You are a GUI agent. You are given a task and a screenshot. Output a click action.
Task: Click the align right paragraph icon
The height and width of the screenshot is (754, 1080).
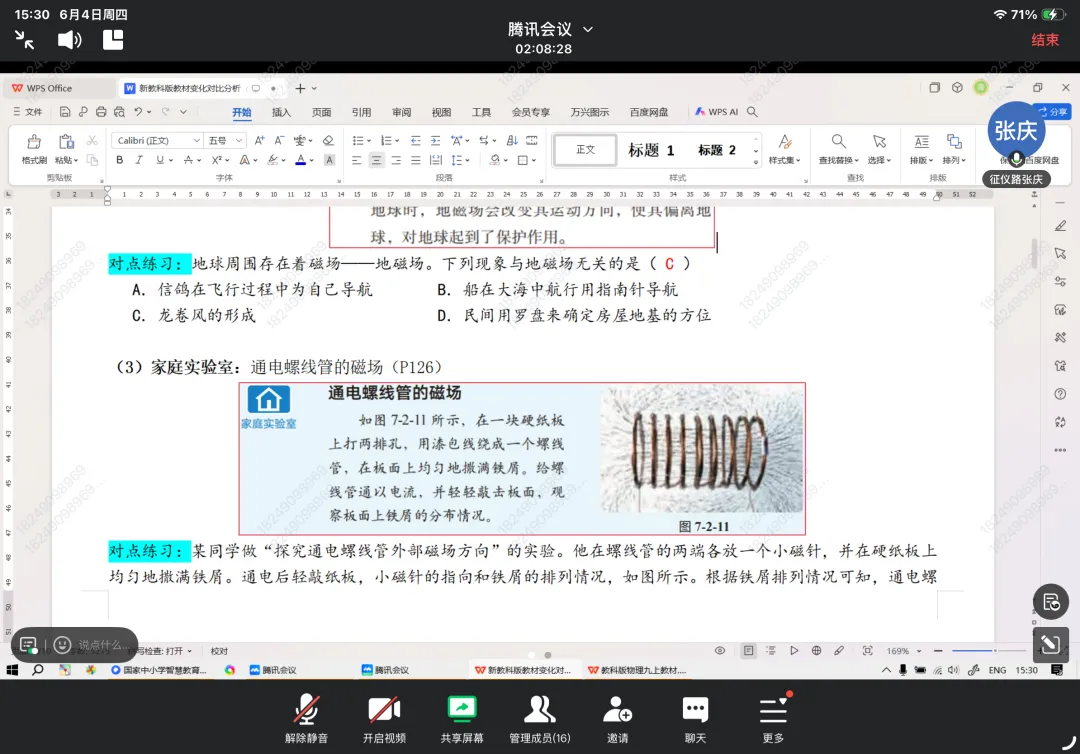(x=396, y=160)
